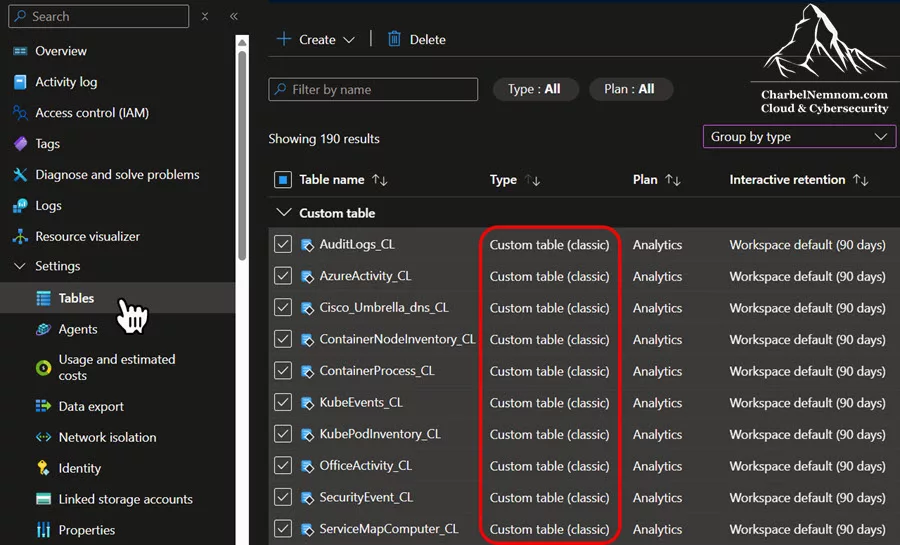Open the Plan : All filter

630,89
